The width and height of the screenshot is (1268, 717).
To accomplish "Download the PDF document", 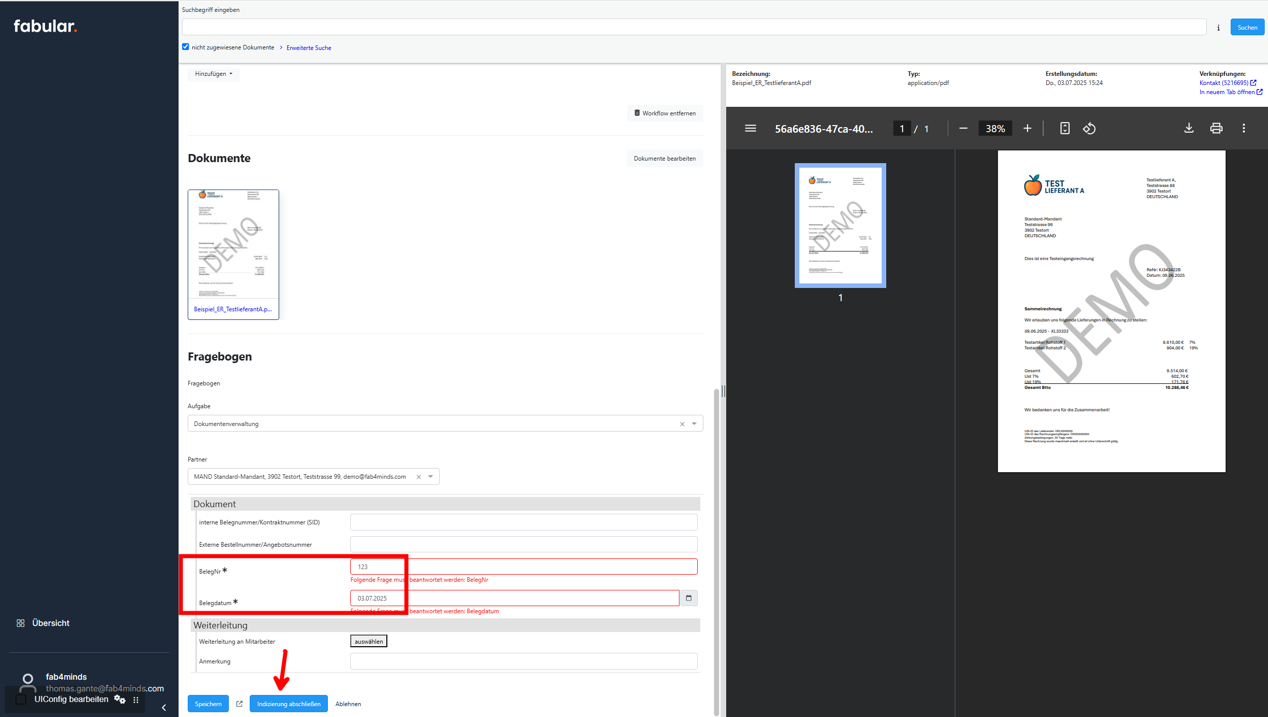I will click(1189, 129).
